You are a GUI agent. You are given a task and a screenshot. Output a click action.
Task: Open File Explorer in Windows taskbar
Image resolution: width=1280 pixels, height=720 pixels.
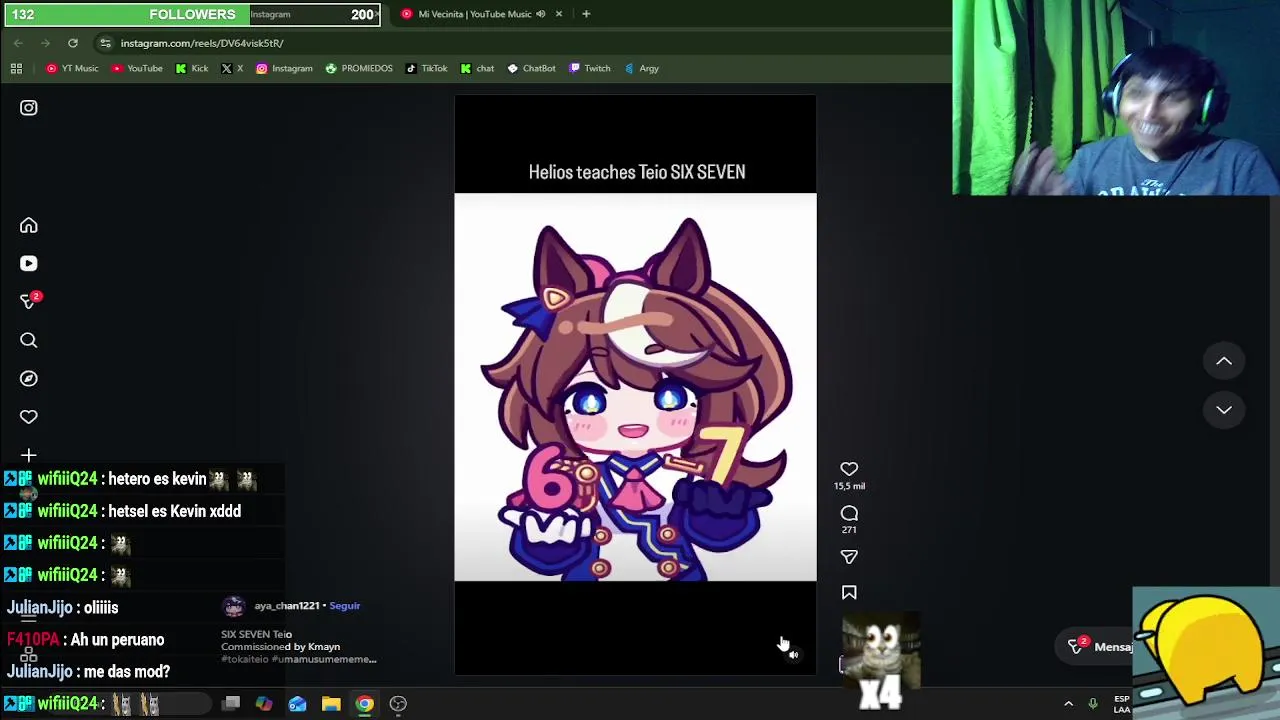click(x=331, y=704)
